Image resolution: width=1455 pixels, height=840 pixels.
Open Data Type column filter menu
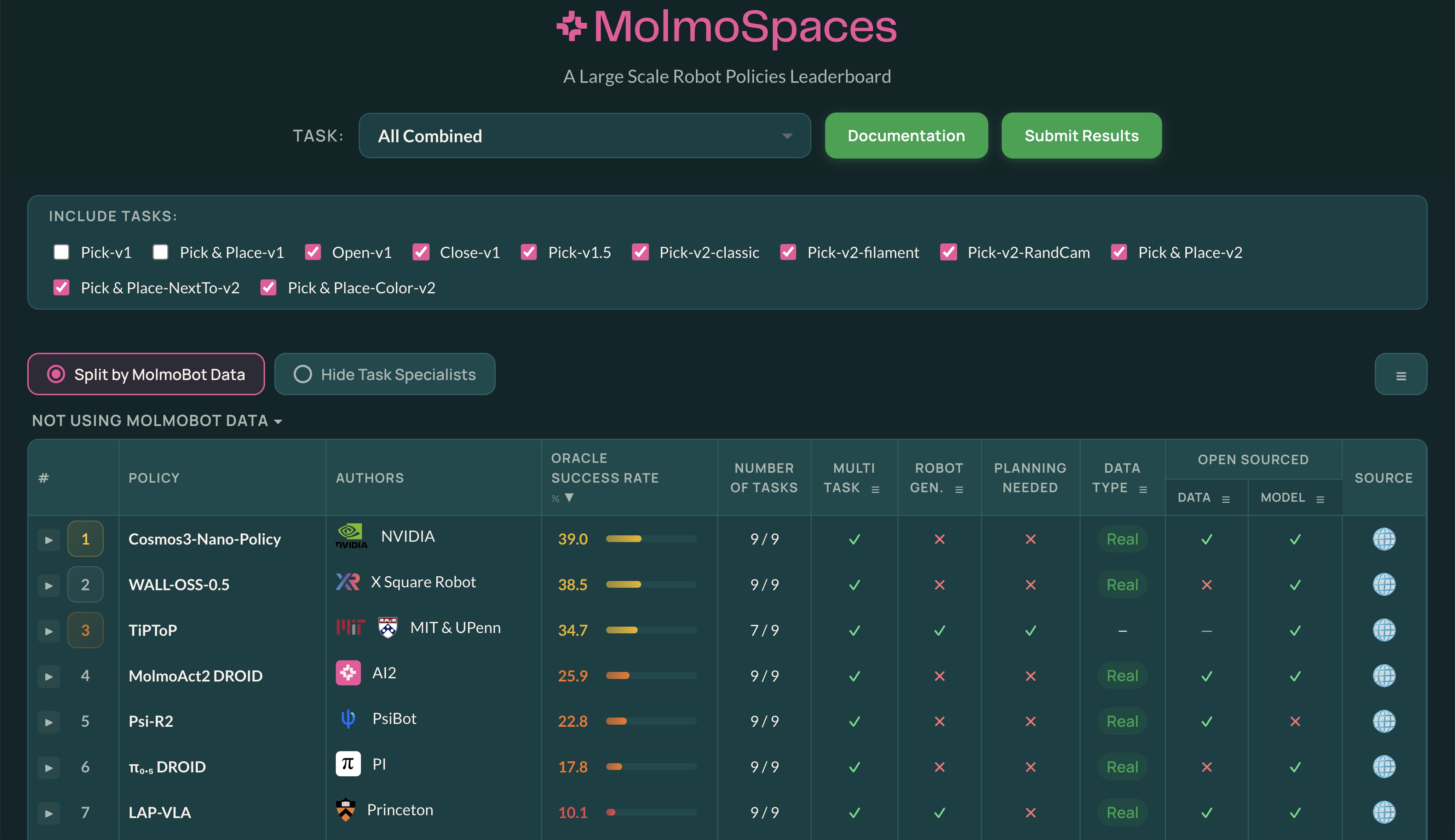point(1143,489)
